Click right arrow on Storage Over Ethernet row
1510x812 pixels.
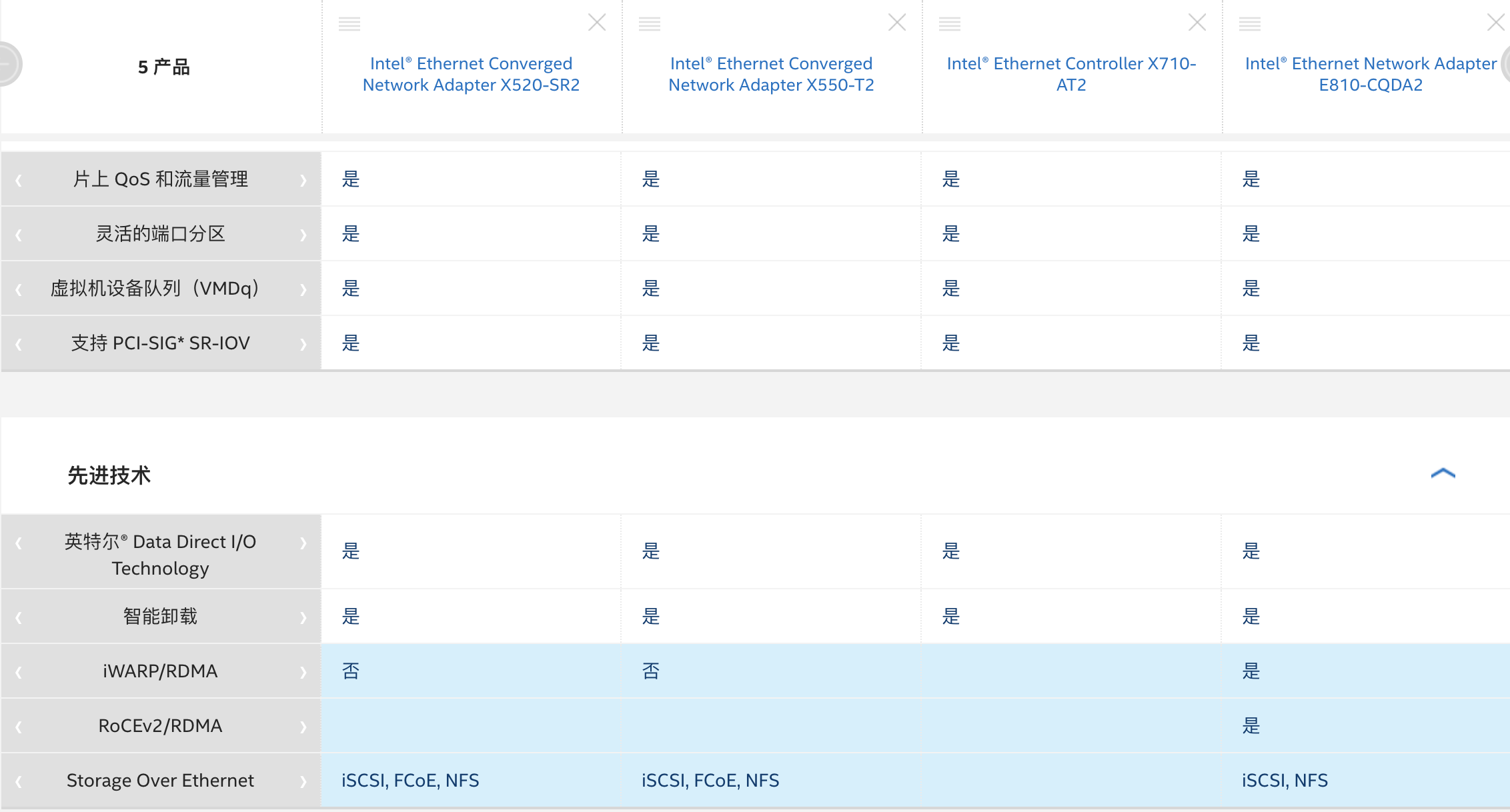[303, 781]
